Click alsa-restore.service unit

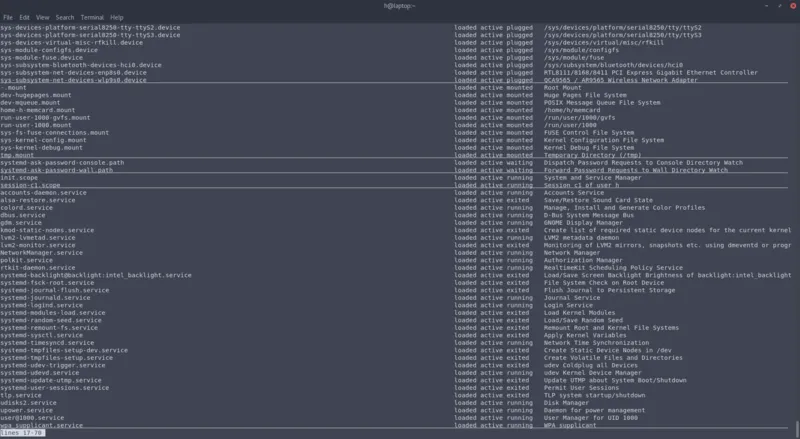pyautogui.click(x=38, y=200)
